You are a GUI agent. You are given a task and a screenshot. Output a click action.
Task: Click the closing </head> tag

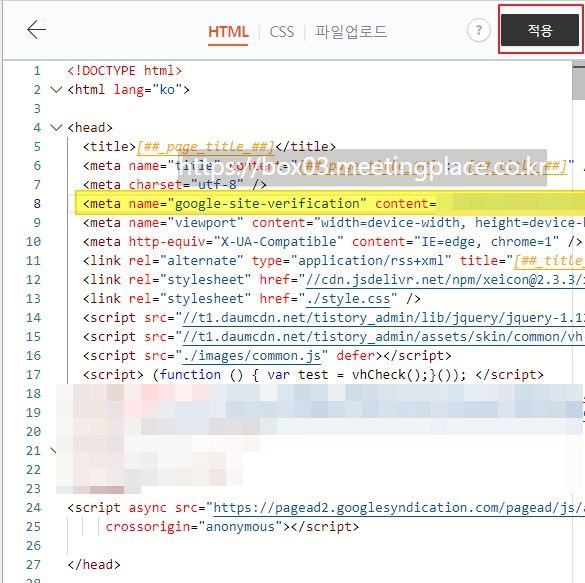point(94,565)
